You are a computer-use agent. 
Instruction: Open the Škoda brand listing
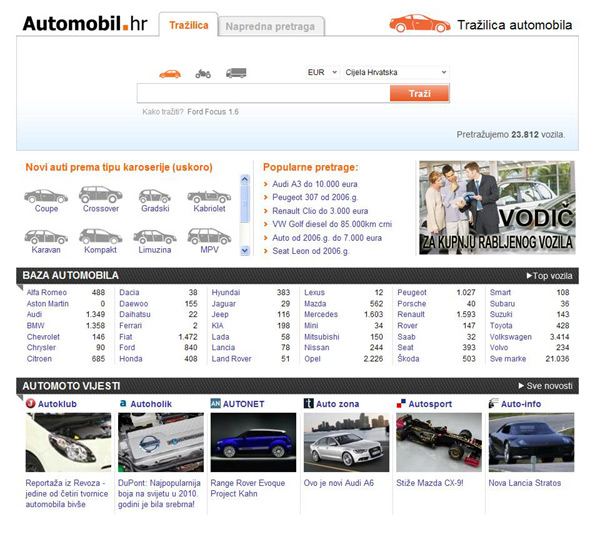pos(408,358)
